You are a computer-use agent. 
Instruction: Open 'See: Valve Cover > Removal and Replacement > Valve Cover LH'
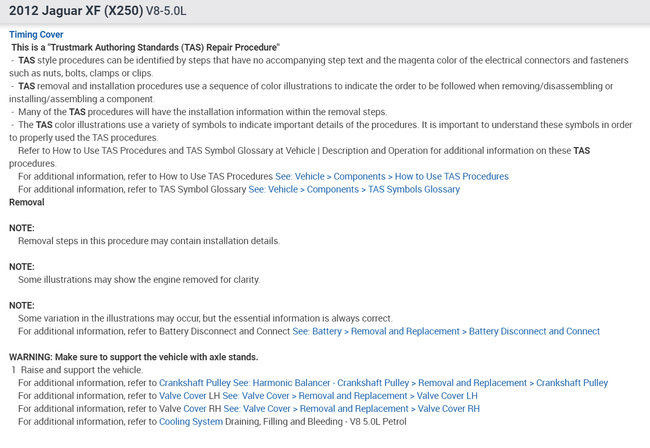click(351, 396)
